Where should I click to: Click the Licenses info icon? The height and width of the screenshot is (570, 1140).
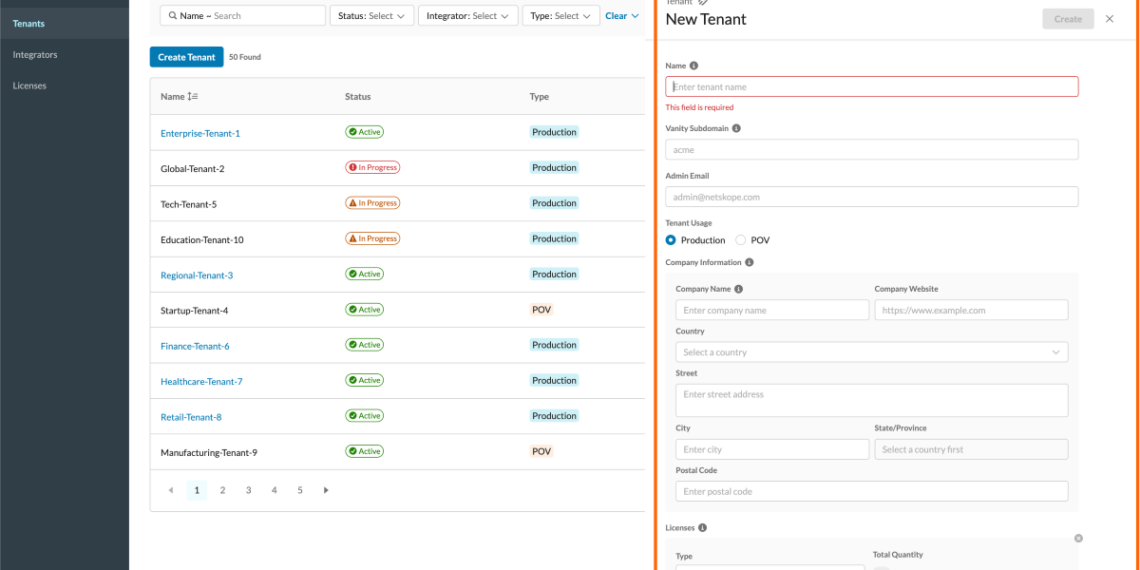tap(702, 528)
